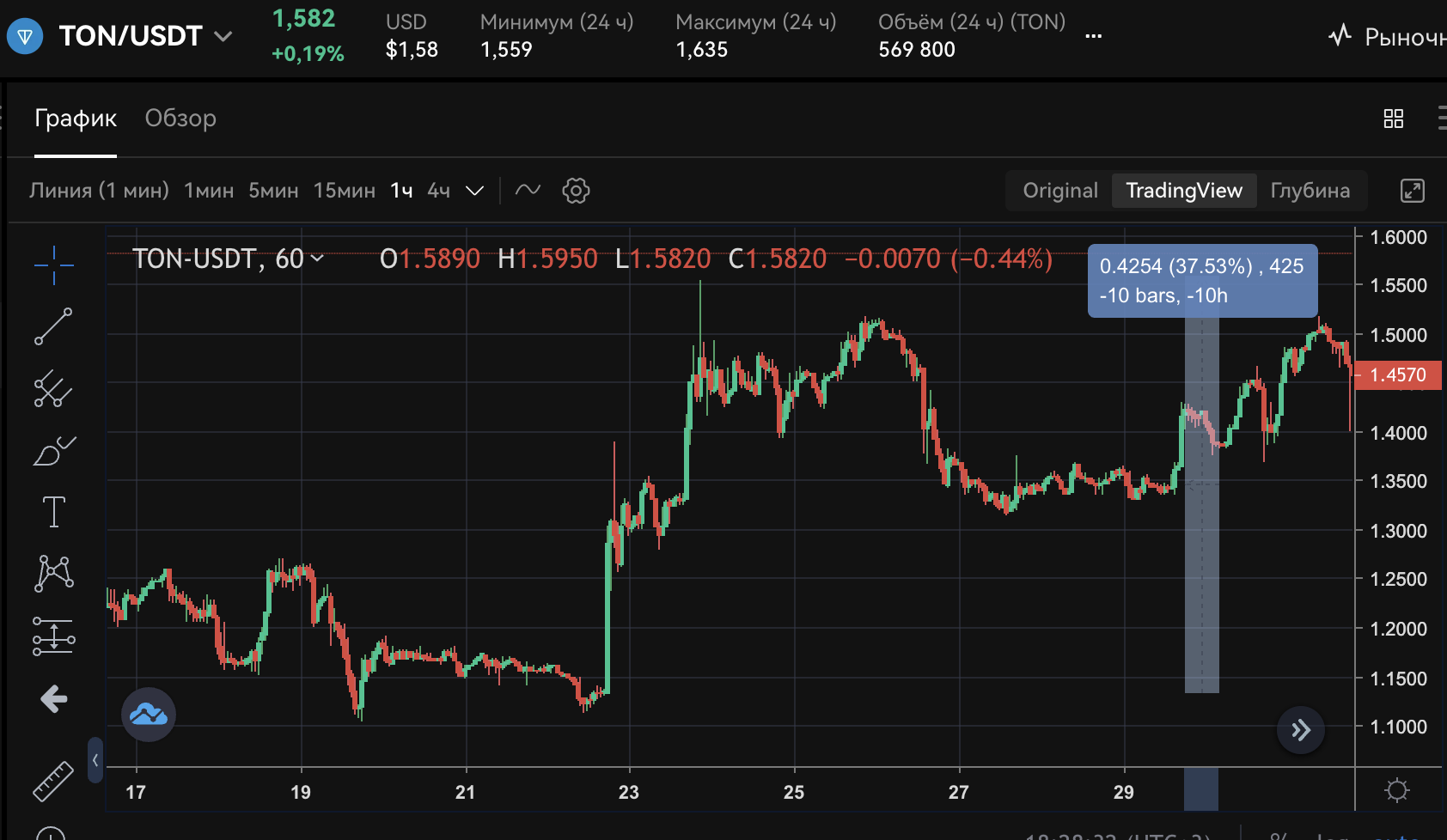Click the USD price $1,58

pyautogui.click(x=412, y=50)
